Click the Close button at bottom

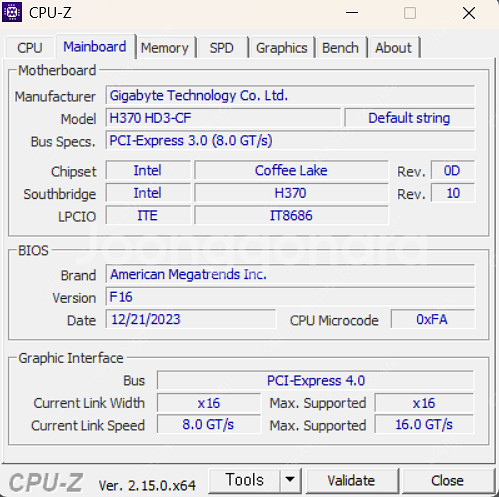[x=447, y=480]
